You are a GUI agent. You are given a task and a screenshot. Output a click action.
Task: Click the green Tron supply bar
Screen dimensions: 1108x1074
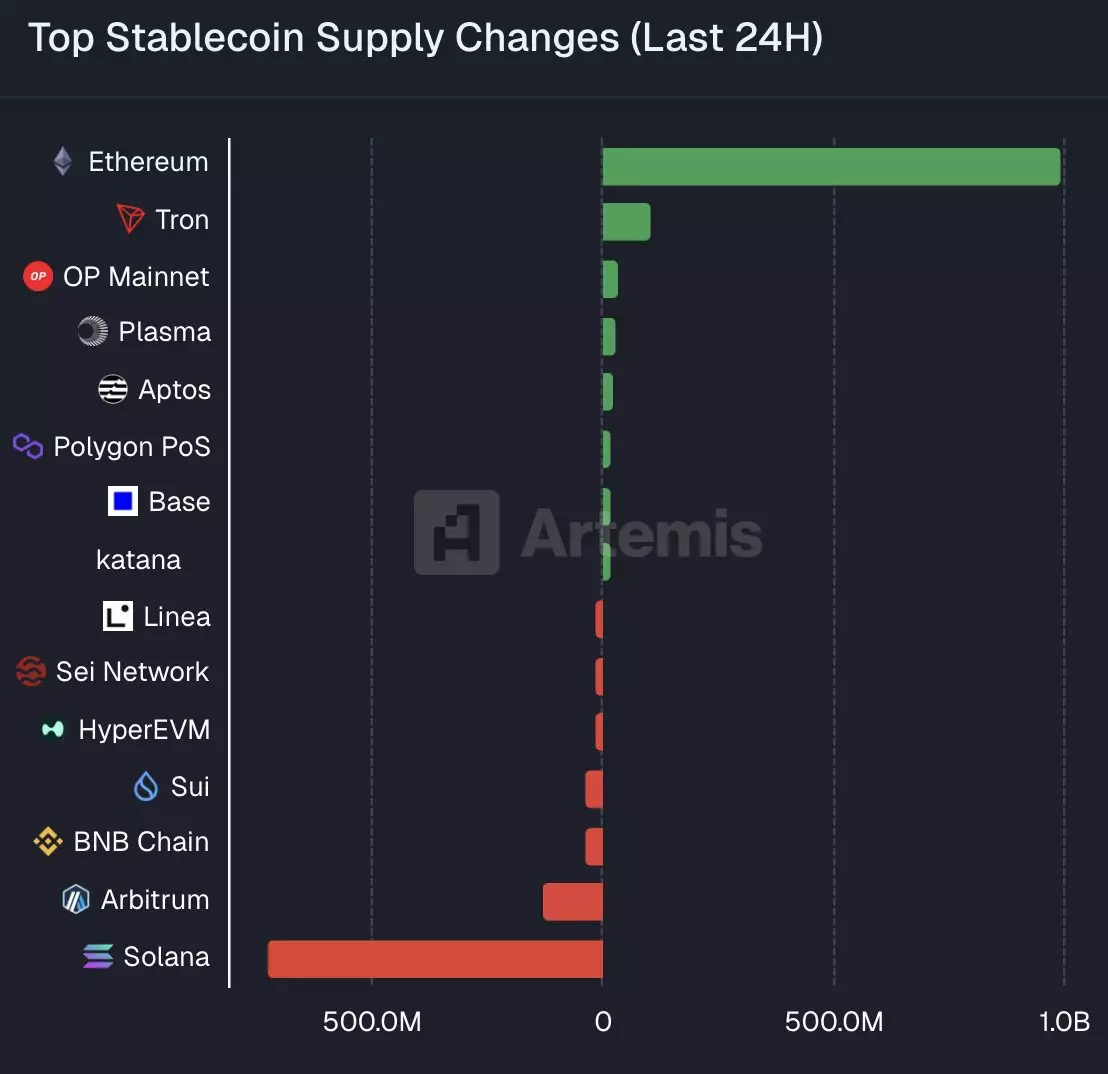point(626,222)
